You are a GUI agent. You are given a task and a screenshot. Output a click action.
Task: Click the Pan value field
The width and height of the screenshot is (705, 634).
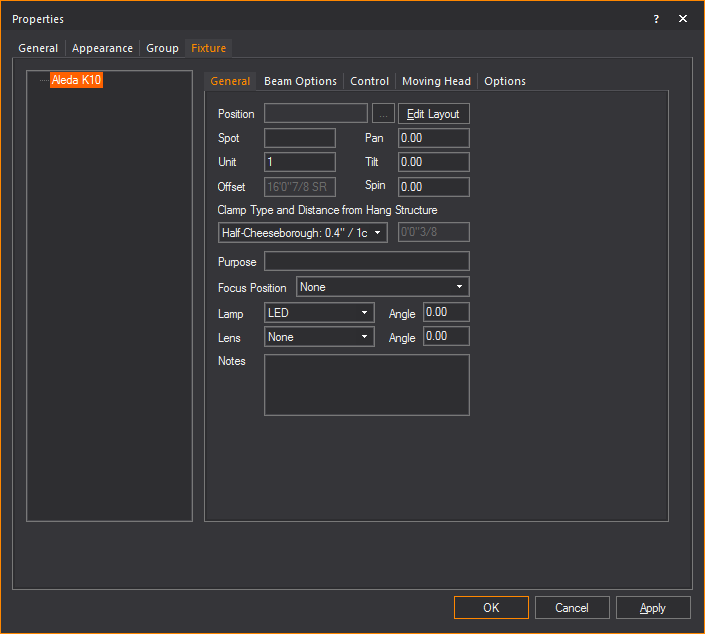point(433,138)
